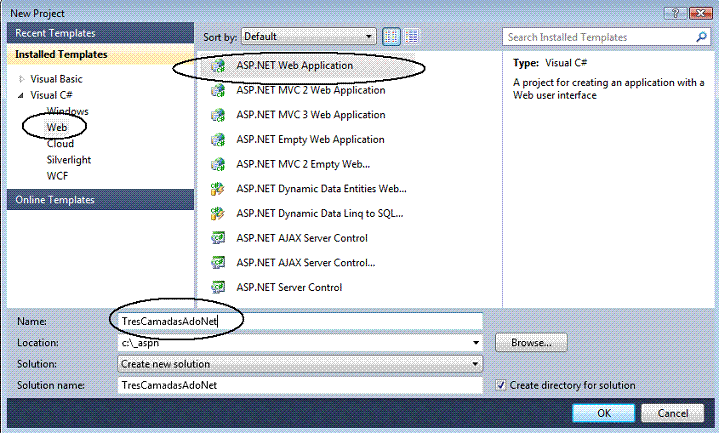Click the search magnifier icon

point(701,37)
